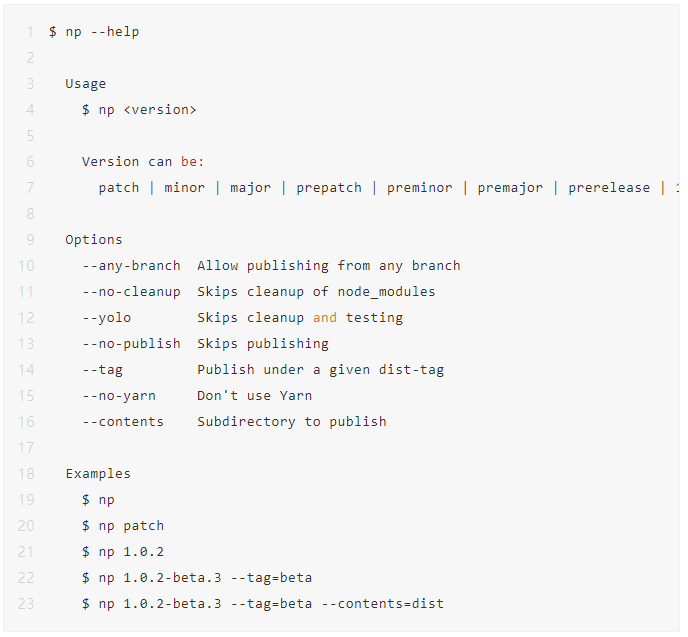Click '--contents=dist' on the last line
Screen dimensions: 688x637
(x=383, y=604)
